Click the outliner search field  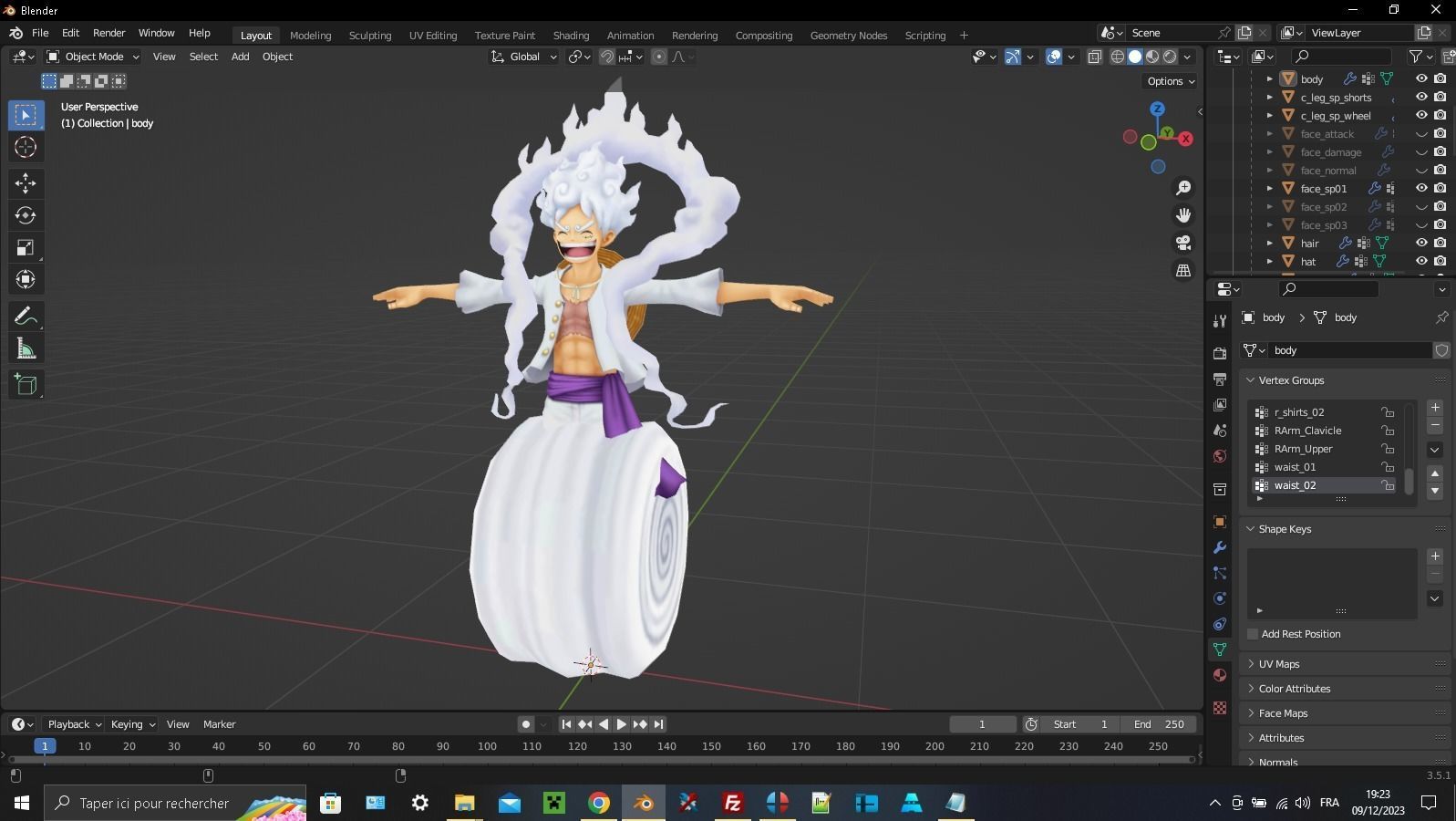click(x=1340, y=57)
